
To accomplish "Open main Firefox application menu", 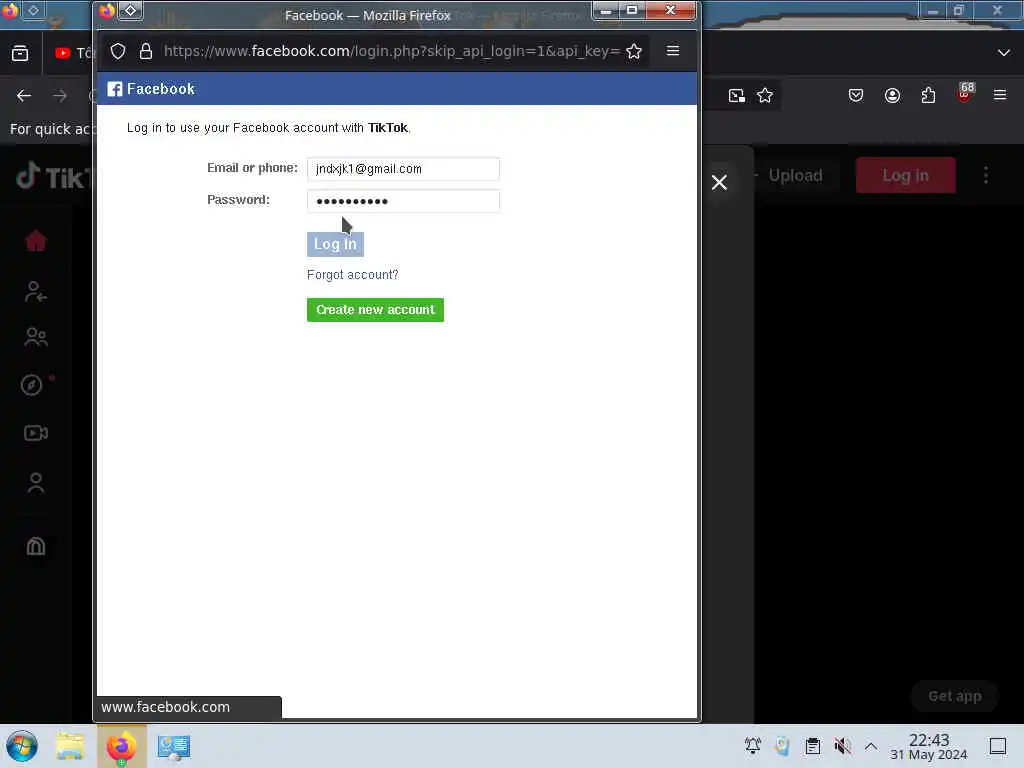I will coord(1000,95).
